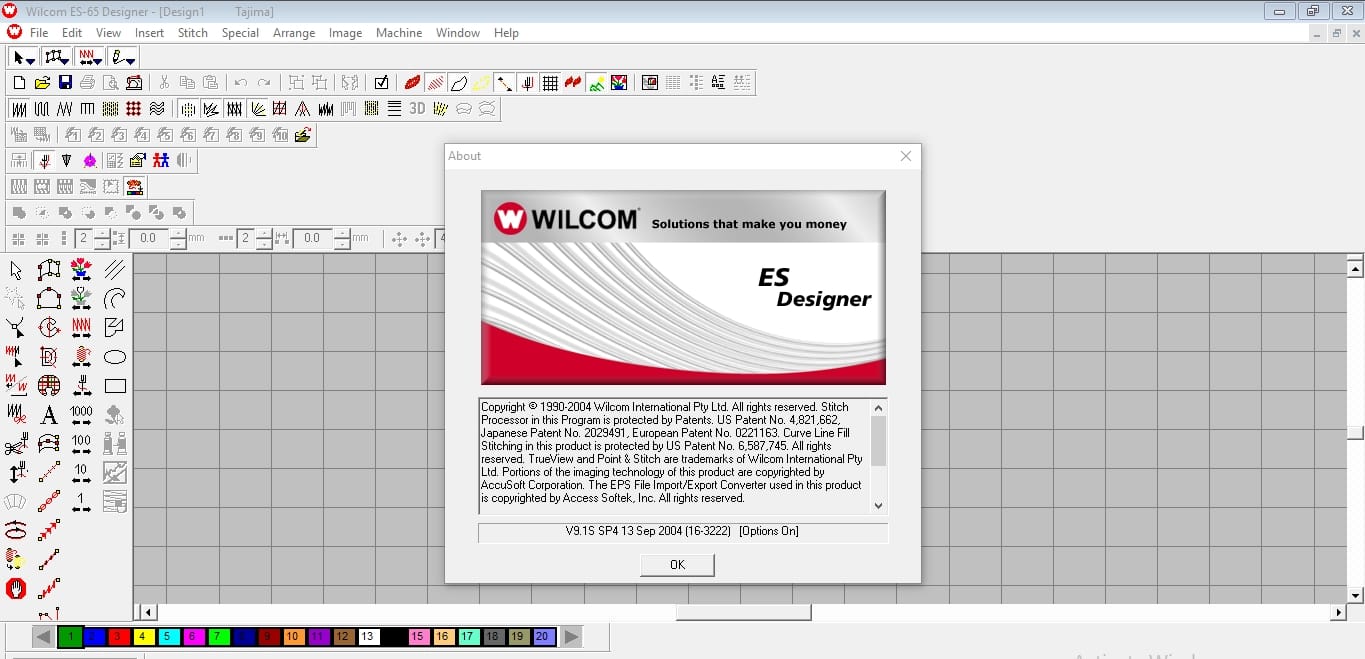Select the red motif fill stitch icon

pyautogui.click(x=134, y=109)
